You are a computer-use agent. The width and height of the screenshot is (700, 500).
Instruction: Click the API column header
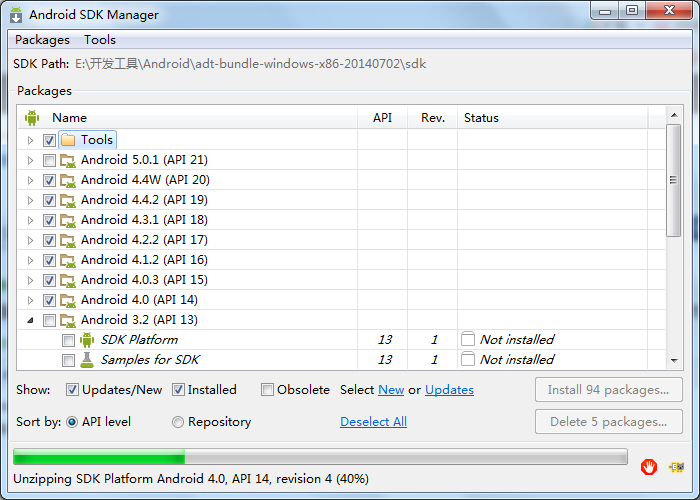[383, 118]
